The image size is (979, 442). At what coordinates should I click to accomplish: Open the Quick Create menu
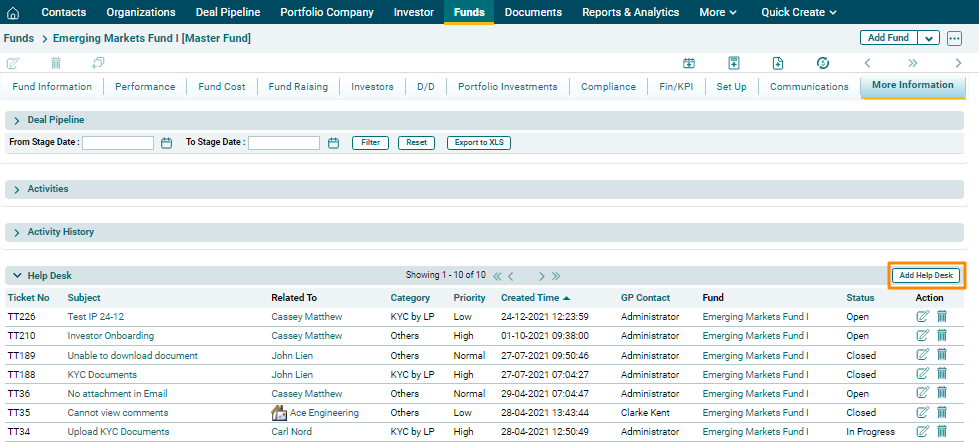point(799,12)
